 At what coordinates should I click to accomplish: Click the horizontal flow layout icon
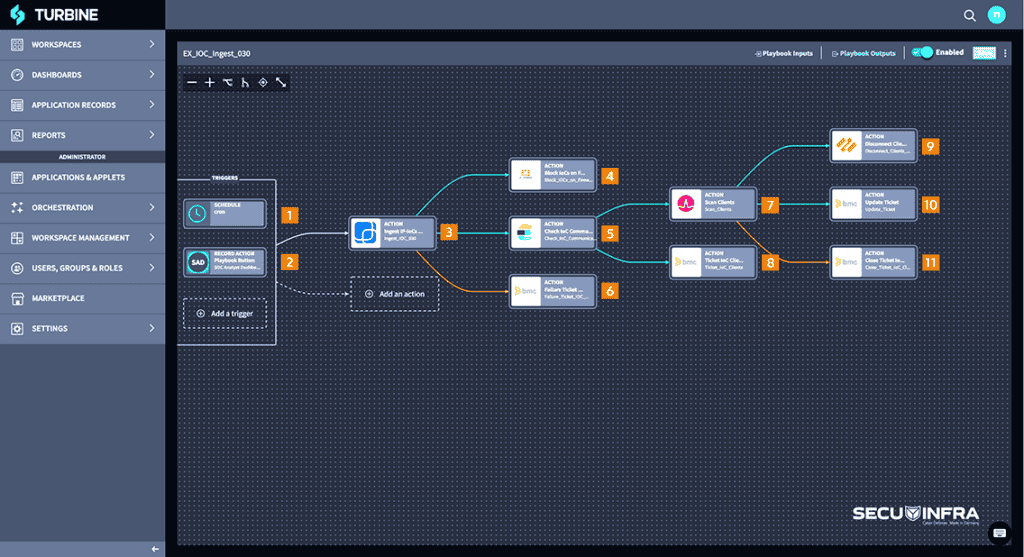point(227,82)
